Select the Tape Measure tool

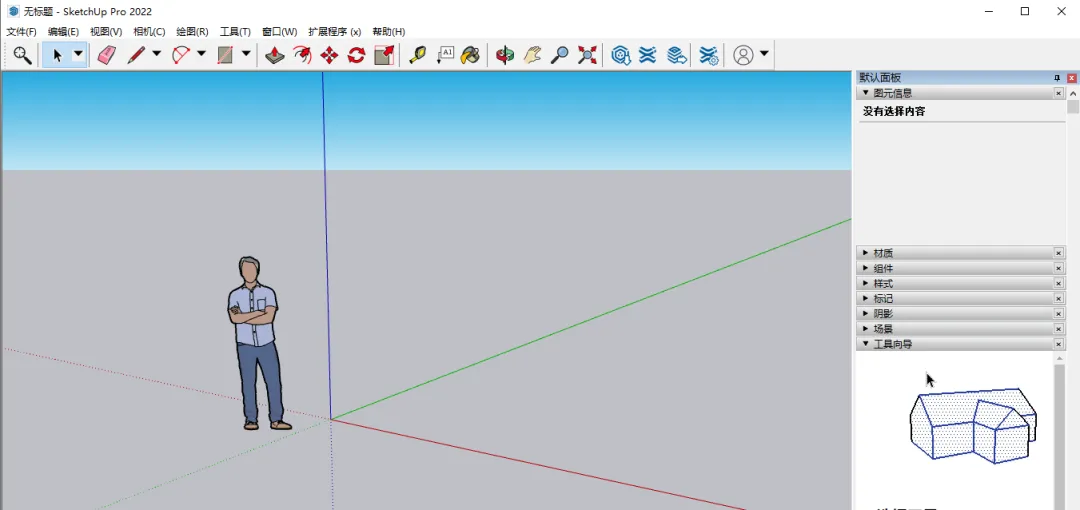pyautogui.click(x=417, y=55)
